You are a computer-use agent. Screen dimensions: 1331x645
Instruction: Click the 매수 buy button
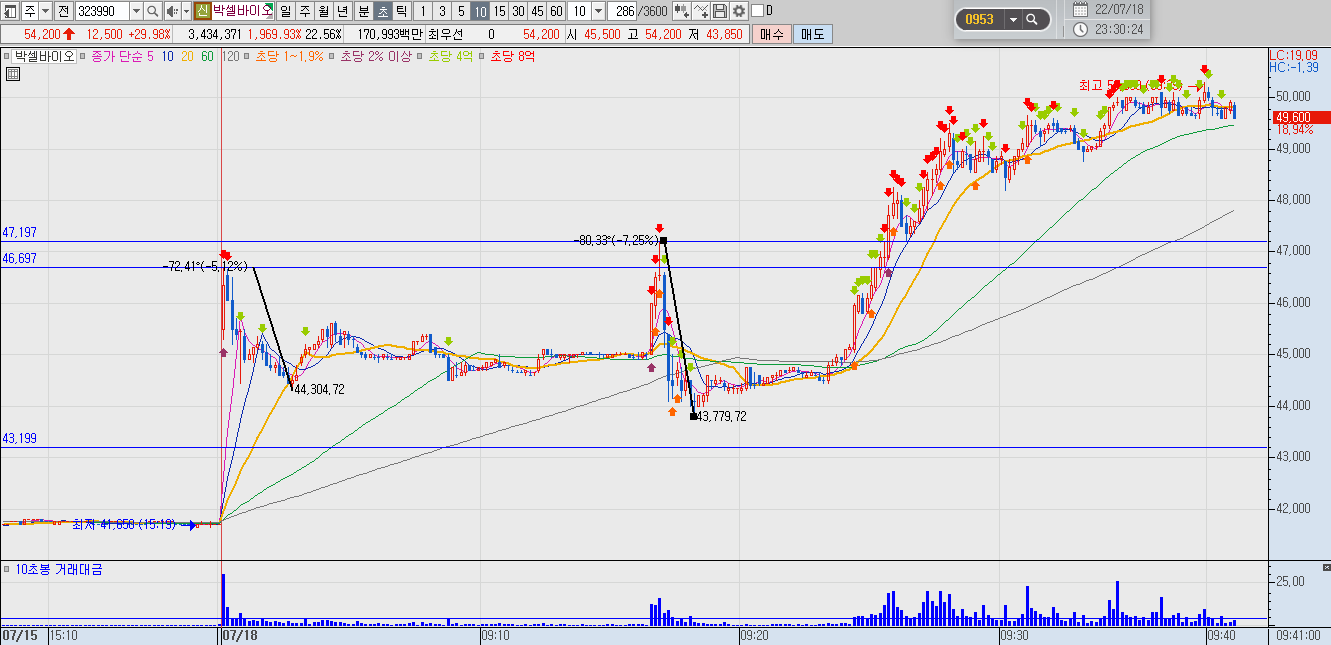pyautogui.click(x=772, y=34)
